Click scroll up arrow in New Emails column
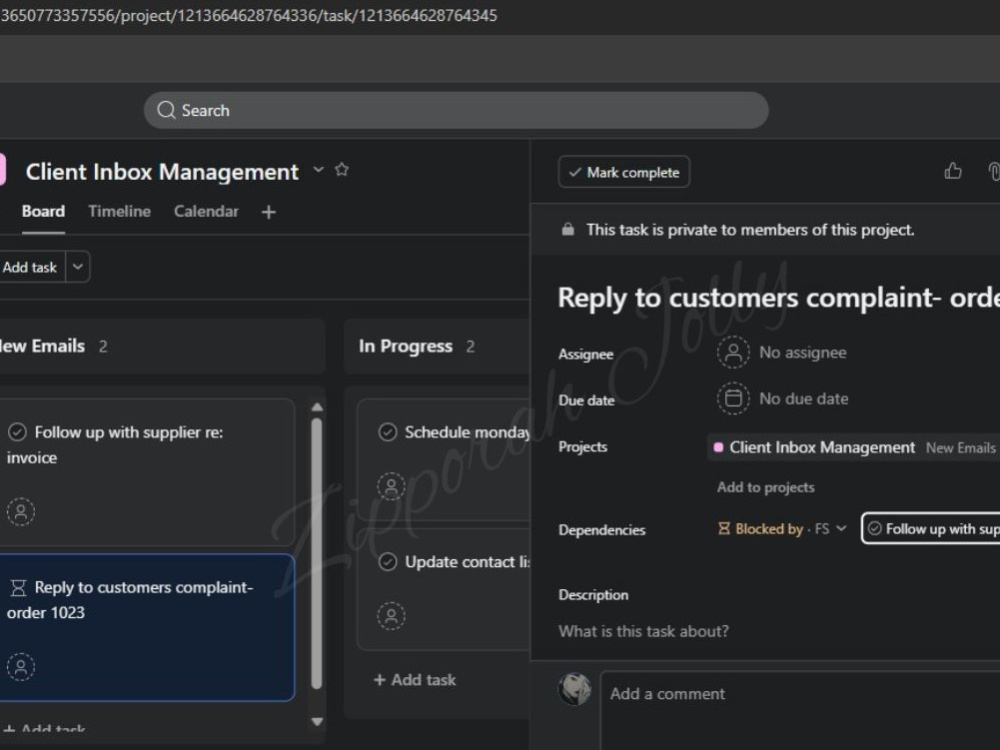The image size is (1000, 750). [x=317, y=407]
